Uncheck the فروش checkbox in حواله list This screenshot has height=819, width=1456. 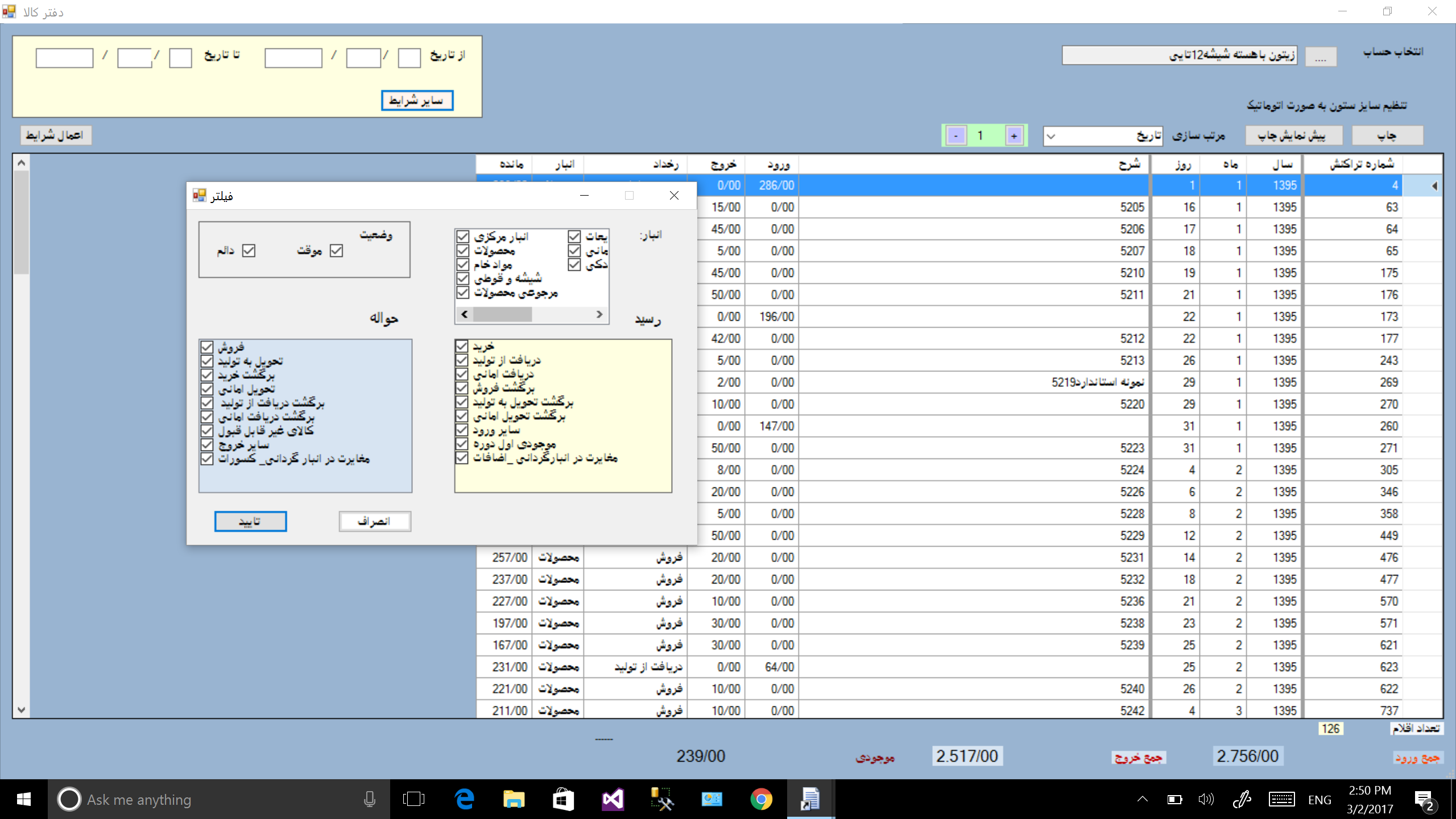207,347
